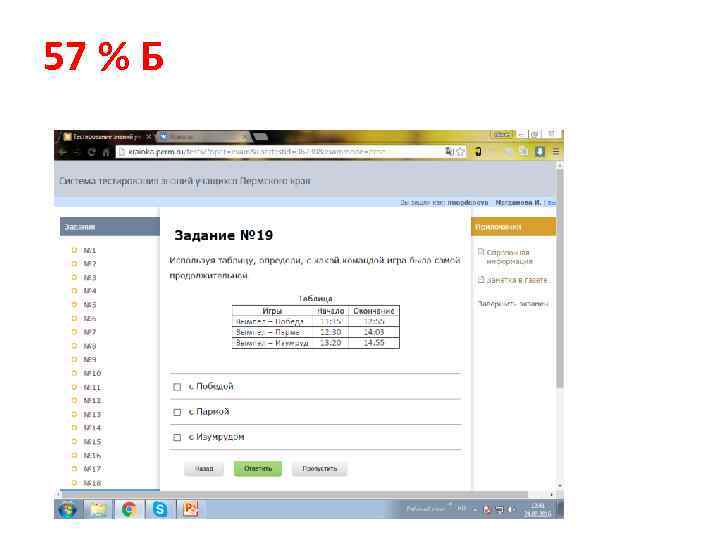Open the Chrome menu hamburger icon
Viewport: 720px width, 540px height.
(556, 152)
